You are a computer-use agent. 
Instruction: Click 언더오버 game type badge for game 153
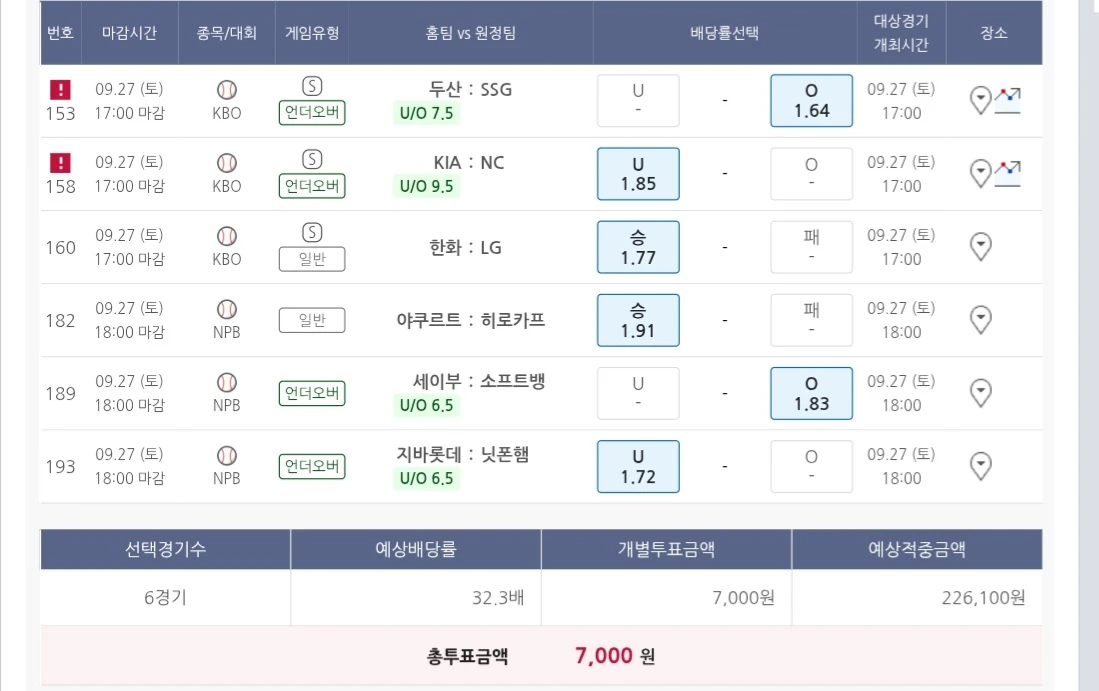pos(312,113)
